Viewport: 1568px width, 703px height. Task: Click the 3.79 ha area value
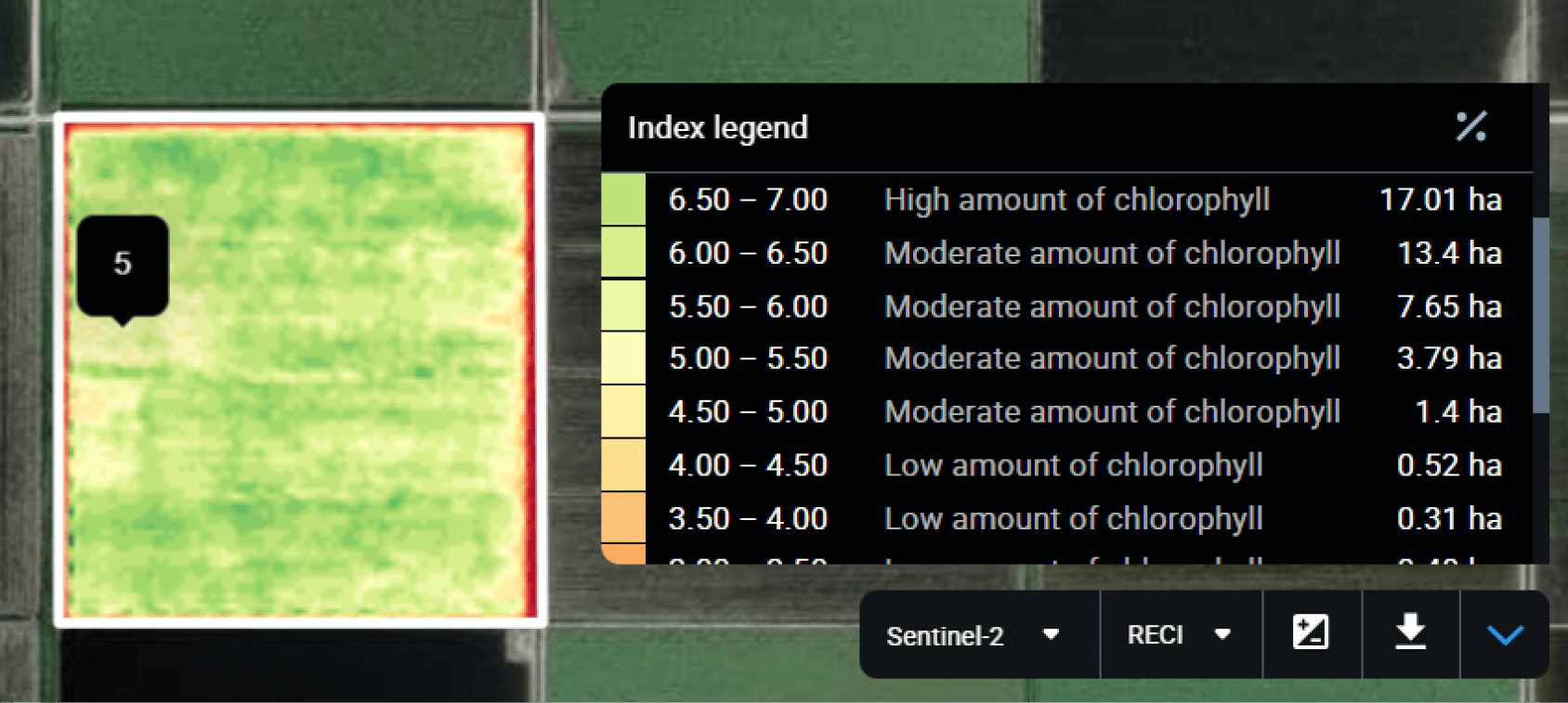coord(1449,358)
